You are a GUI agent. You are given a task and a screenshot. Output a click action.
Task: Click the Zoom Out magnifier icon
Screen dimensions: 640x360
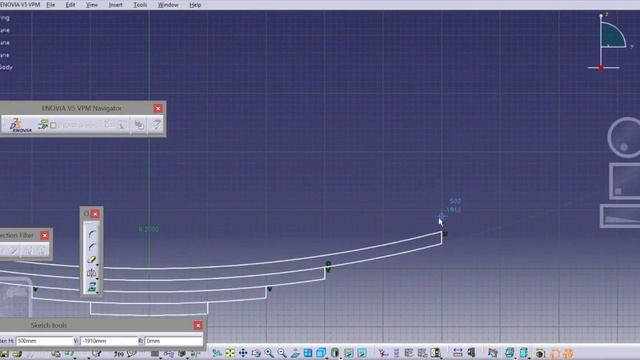click(x=282, y=353)
